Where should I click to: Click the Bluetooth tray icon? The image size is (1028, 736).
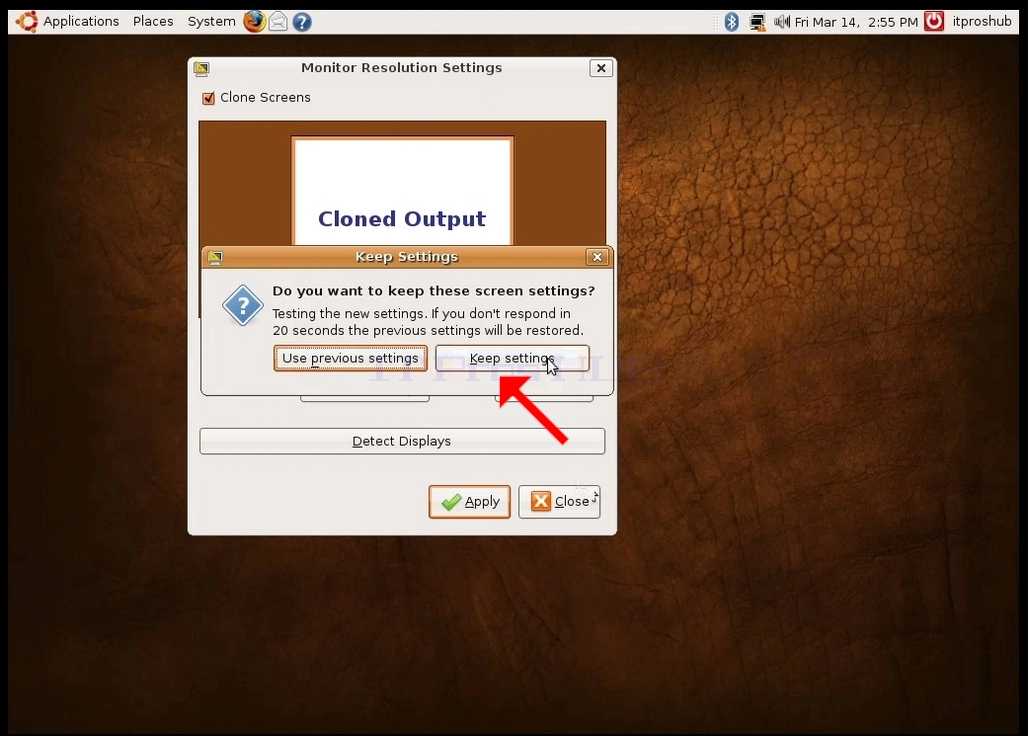click(732, 22)
